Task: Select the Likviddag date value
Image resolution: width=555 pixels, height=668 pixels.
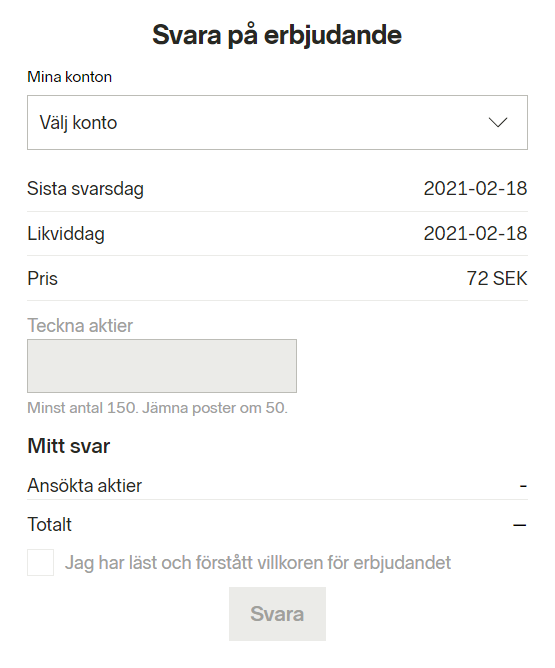Action: 475,233
